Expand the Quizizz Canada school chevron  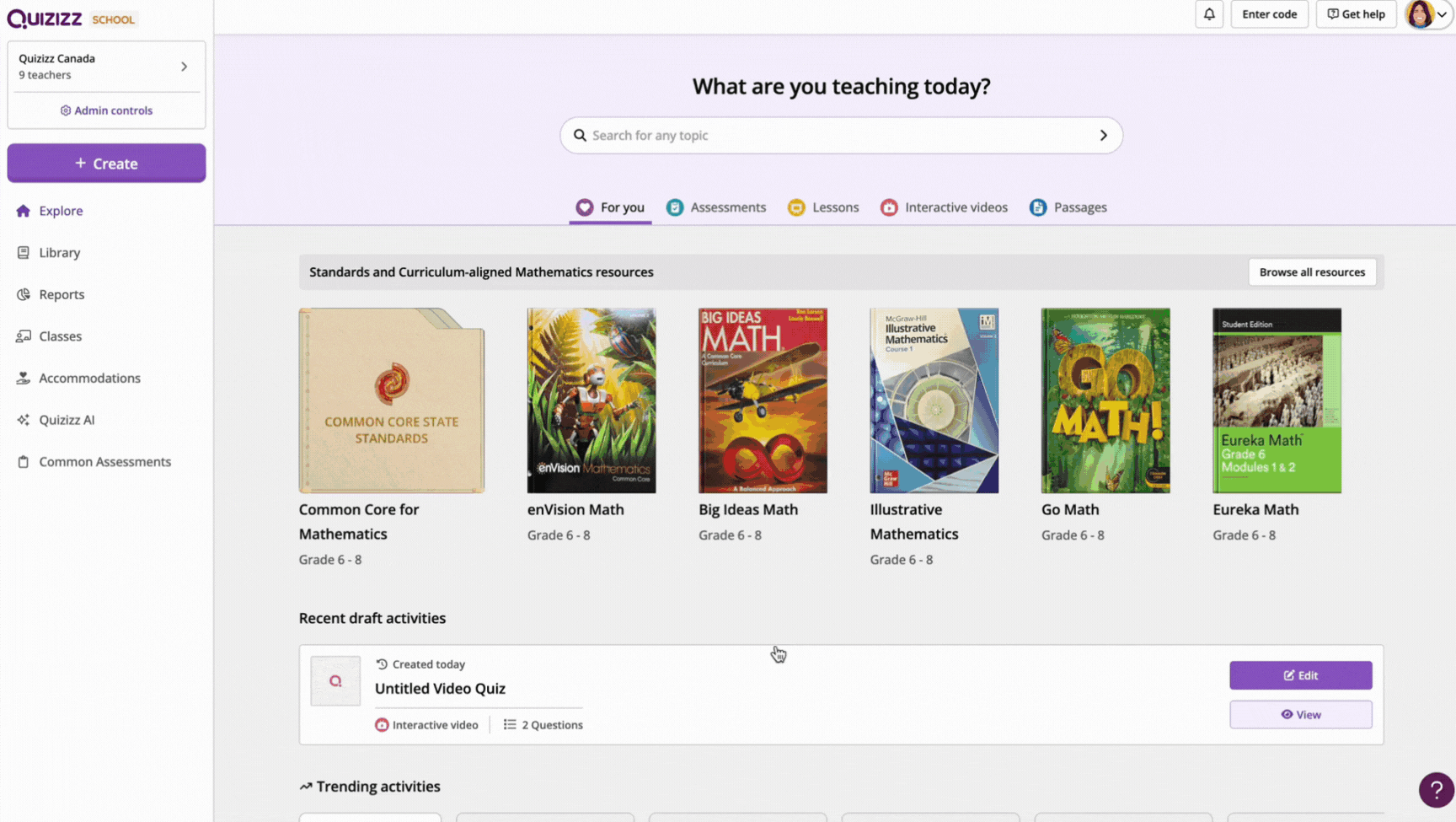pyautogui.click(x=184, y=67)
